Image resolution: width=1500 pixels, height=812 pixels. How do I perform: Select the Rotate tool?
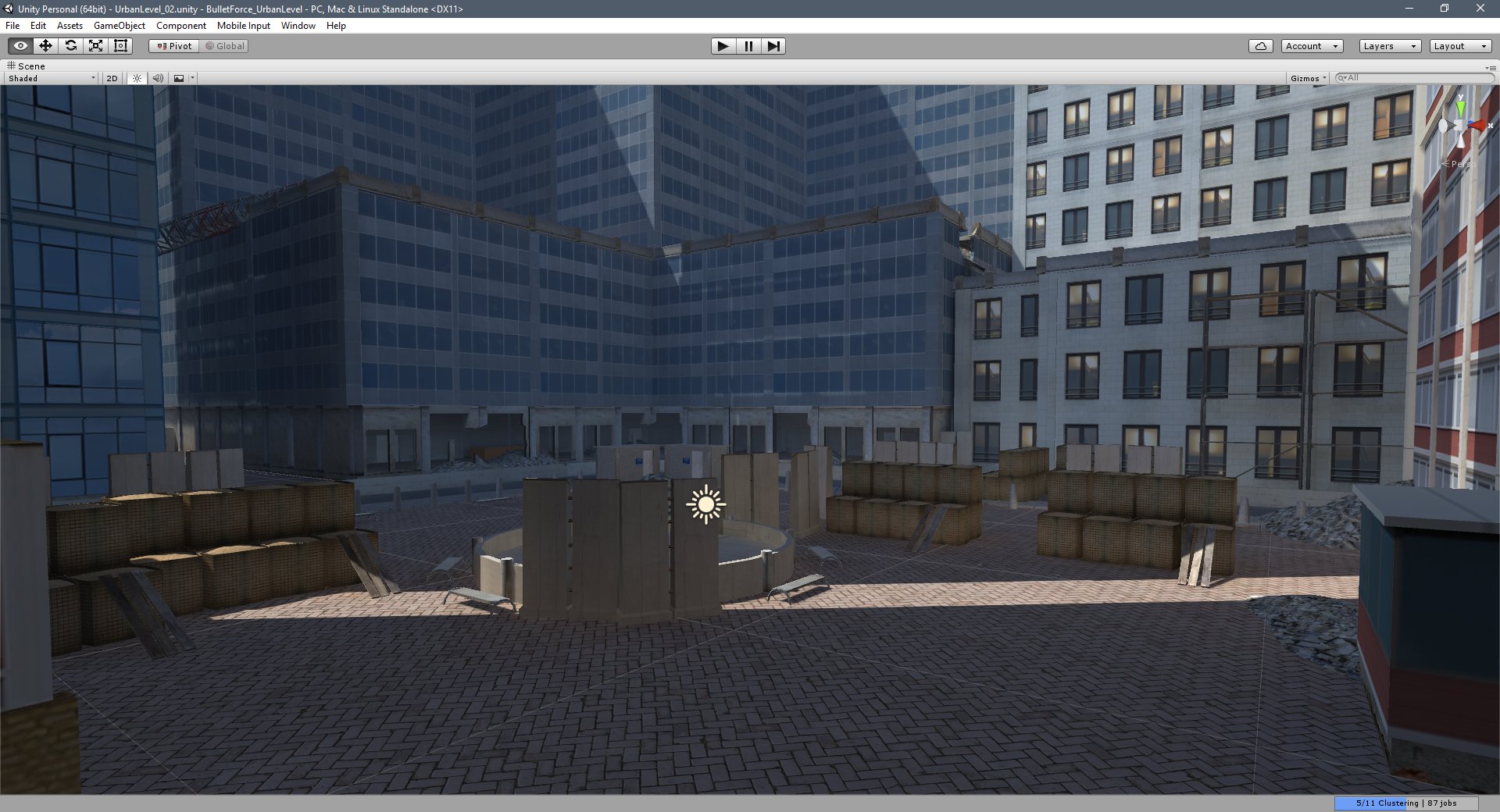point(71,46)
